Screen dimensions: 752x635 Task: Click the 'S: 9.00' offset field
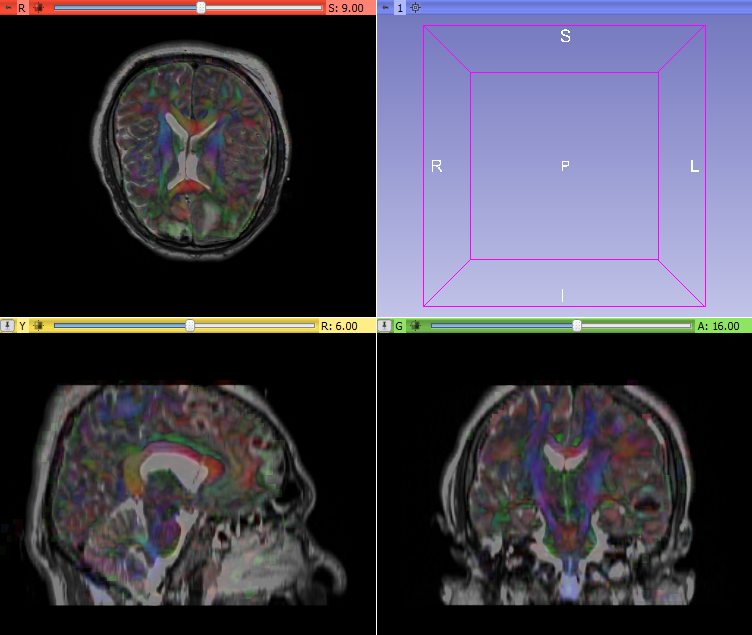click(346, 7)
